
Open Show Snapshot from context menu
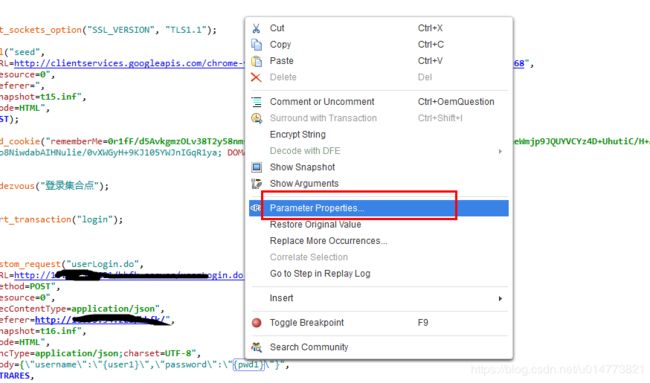pos(378,167)
